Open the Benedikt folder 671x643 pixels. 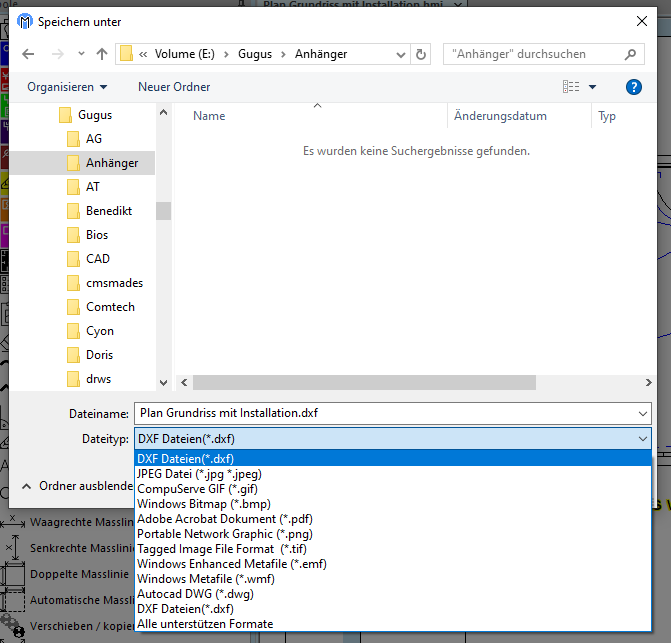coord(108,211)
